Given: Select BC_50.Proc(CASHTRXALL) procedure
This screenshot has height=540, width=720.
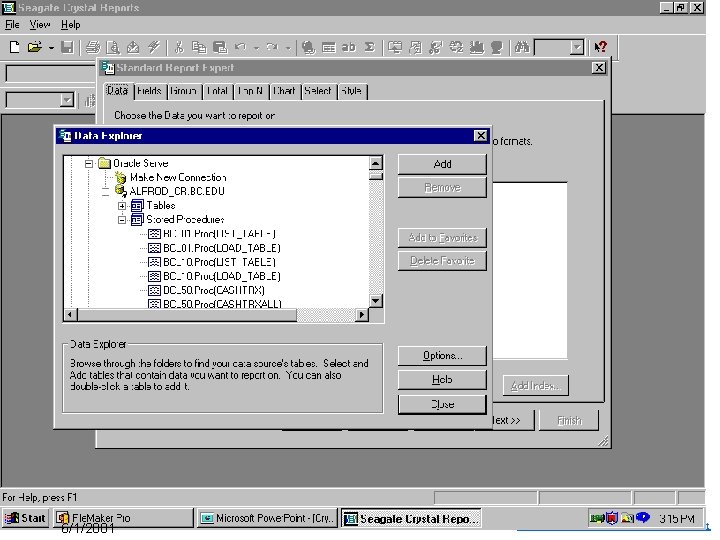Looking at the screenshot, I should point(222,304).
